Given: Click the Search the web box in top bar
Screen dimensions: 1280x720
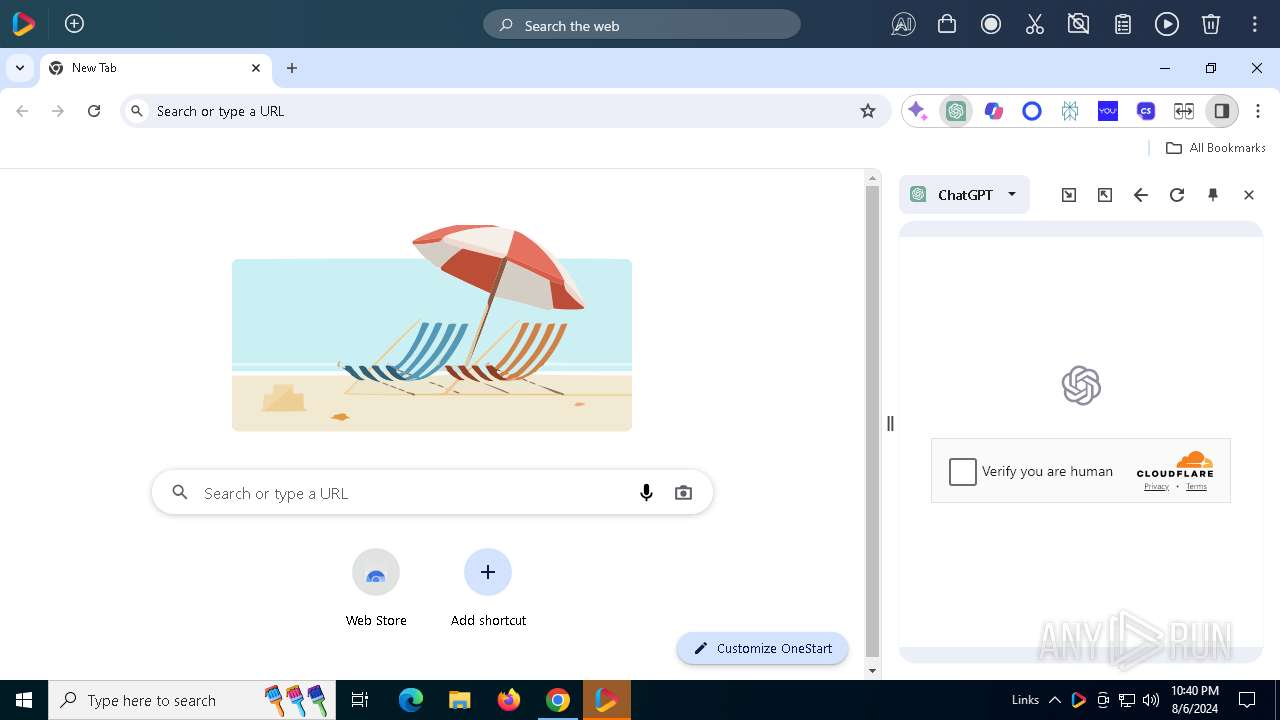Looking at the screenshot, I should 642,25.
